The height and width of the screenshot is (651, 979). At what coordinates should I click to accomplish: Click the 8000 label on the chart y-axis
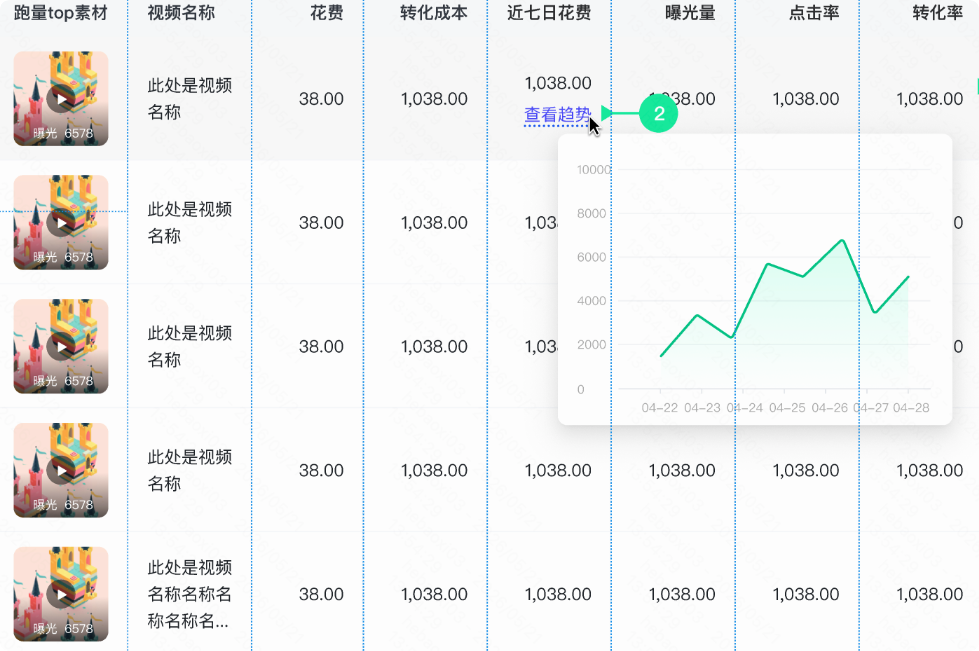(591, 213)
